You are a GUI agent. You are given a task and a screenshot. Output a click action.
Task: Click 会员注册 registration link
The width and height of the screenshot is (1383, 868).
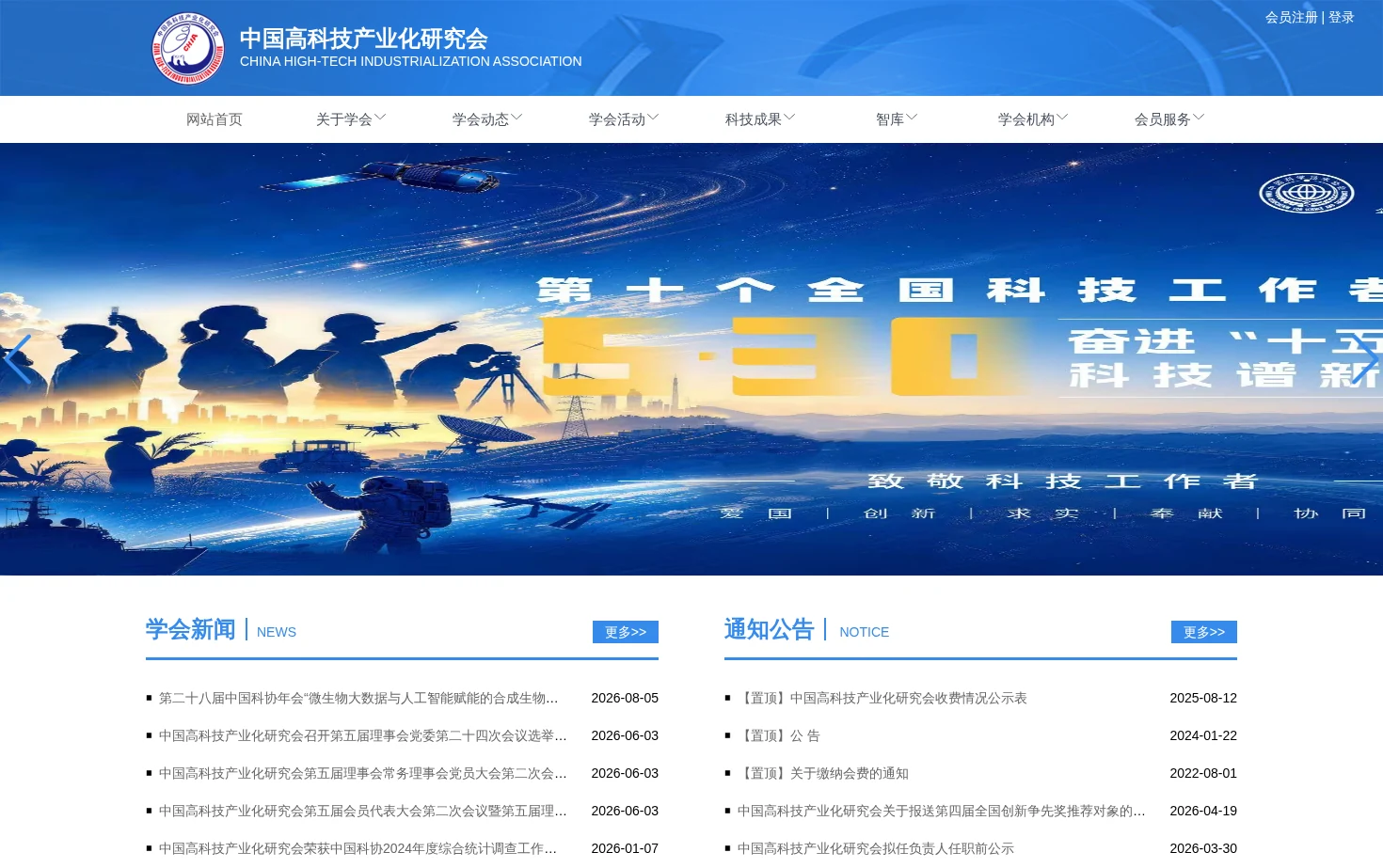[1292, 17]
